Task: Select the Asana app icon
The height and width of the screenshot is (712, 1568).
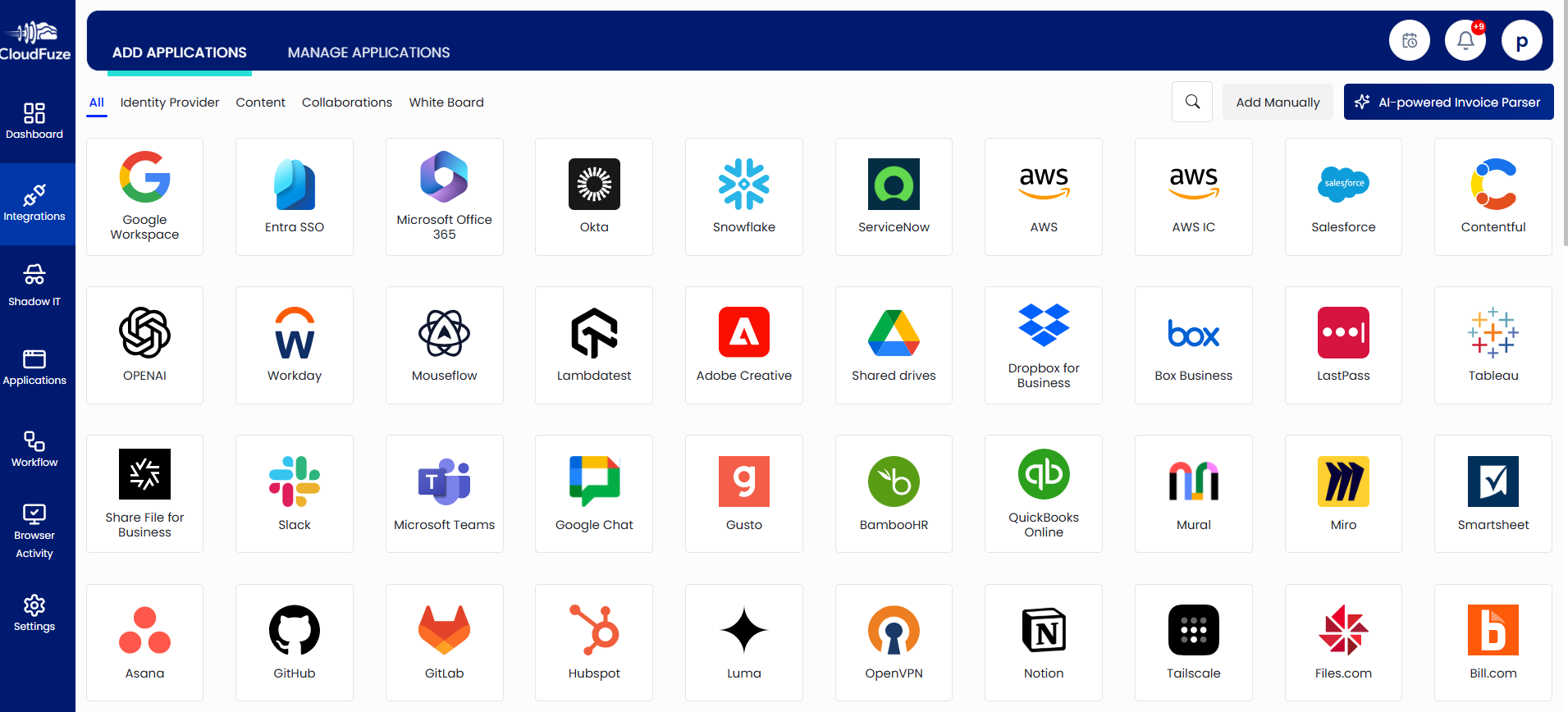Action: click(144, 630)
